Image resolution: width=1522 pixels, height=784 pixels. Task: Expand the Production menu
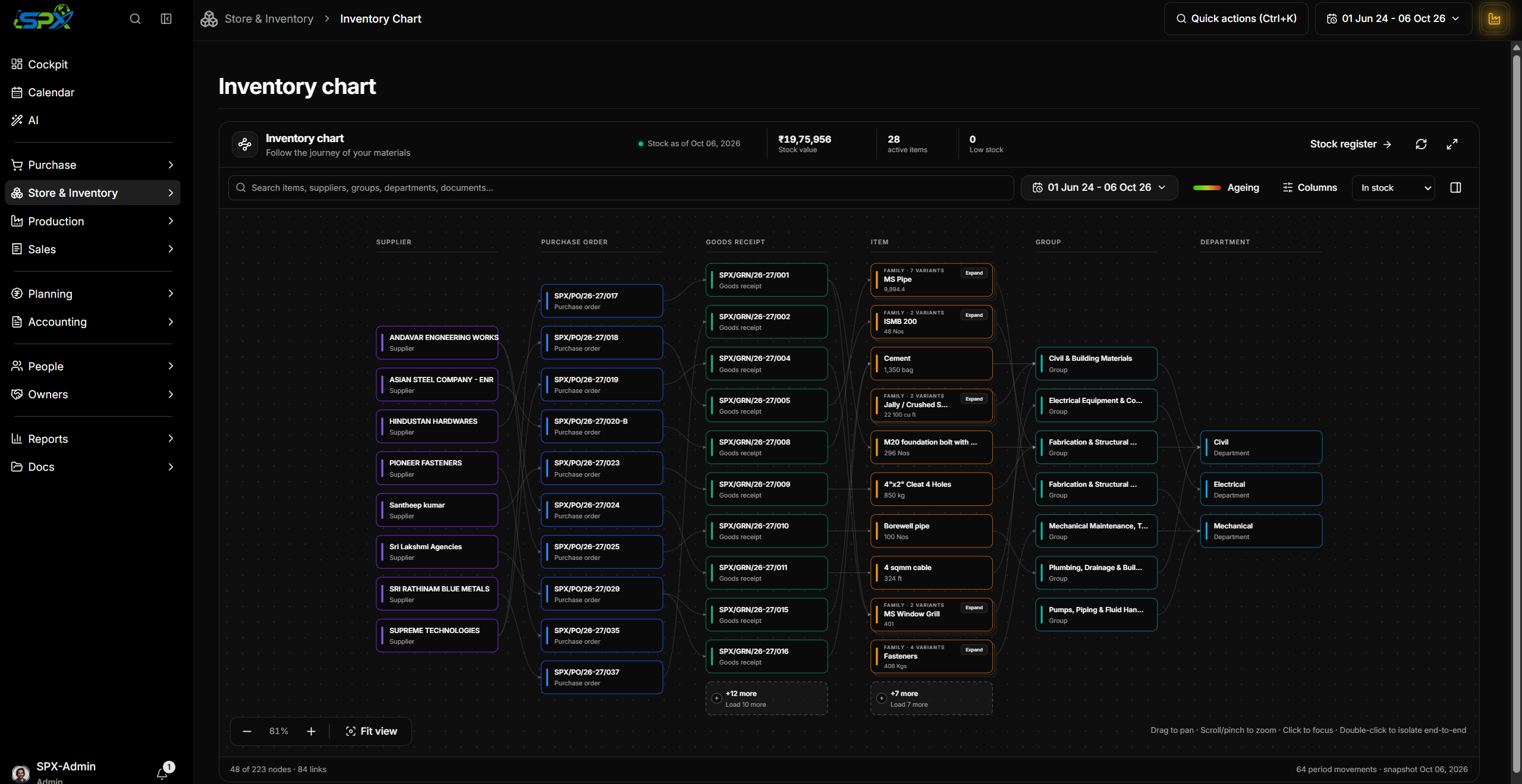[x=93, y=221]
